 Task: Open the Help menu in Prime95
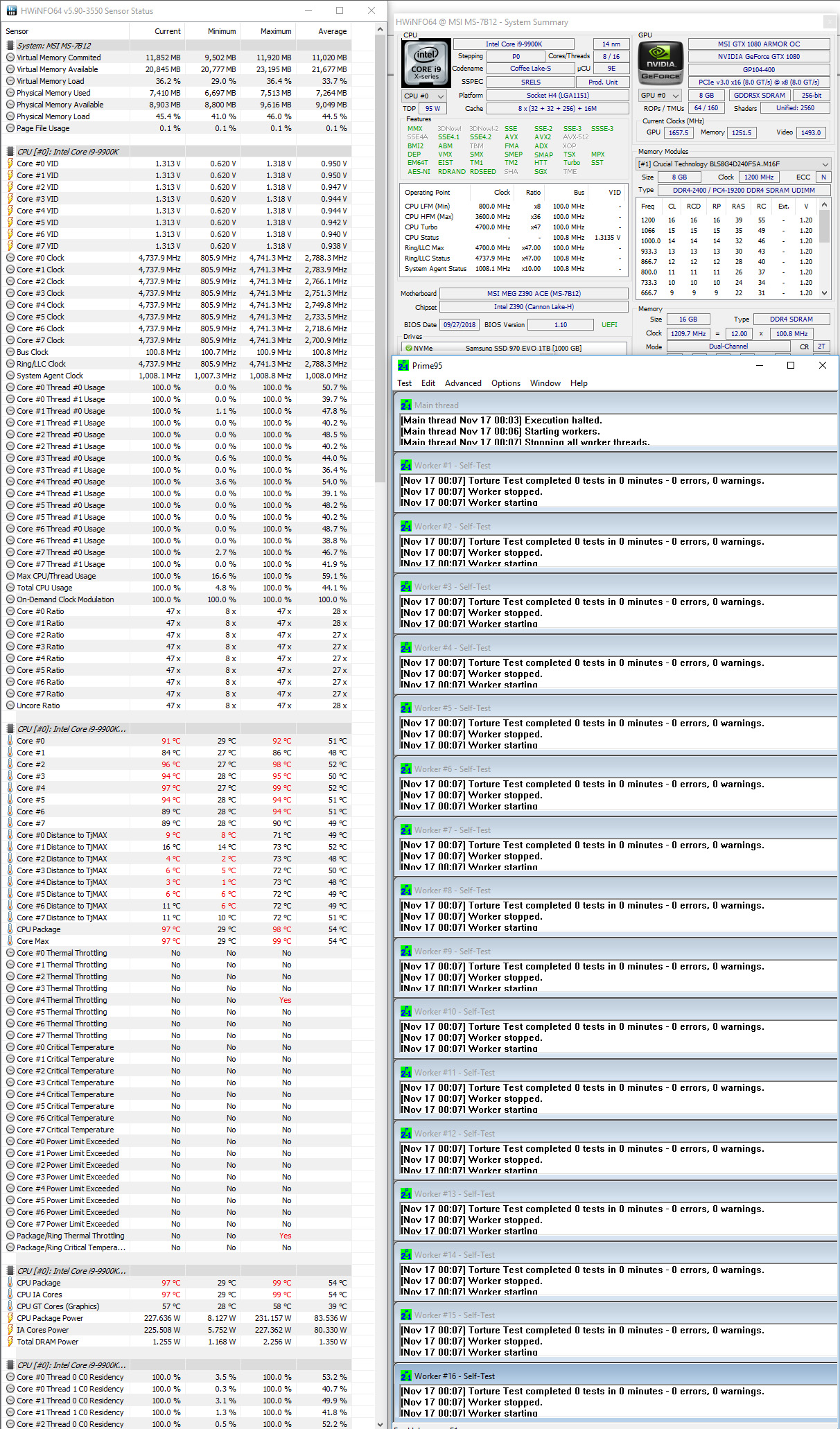(x=579, y=383)
